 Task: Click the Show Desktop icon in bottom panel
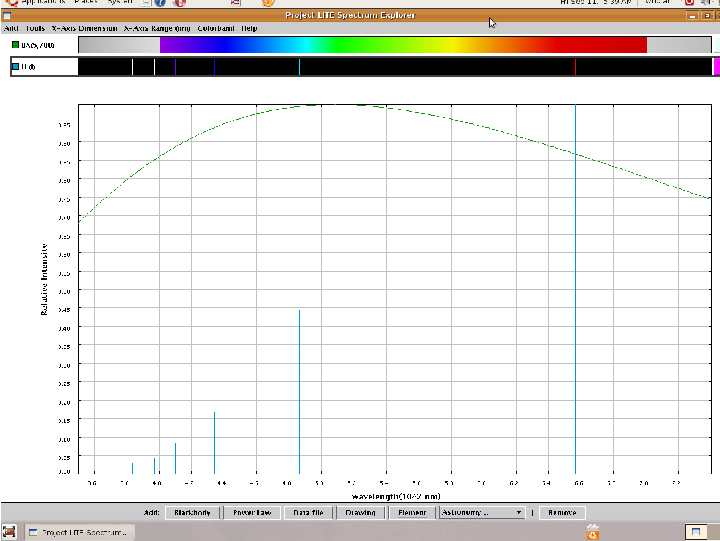tap(9, 531)
